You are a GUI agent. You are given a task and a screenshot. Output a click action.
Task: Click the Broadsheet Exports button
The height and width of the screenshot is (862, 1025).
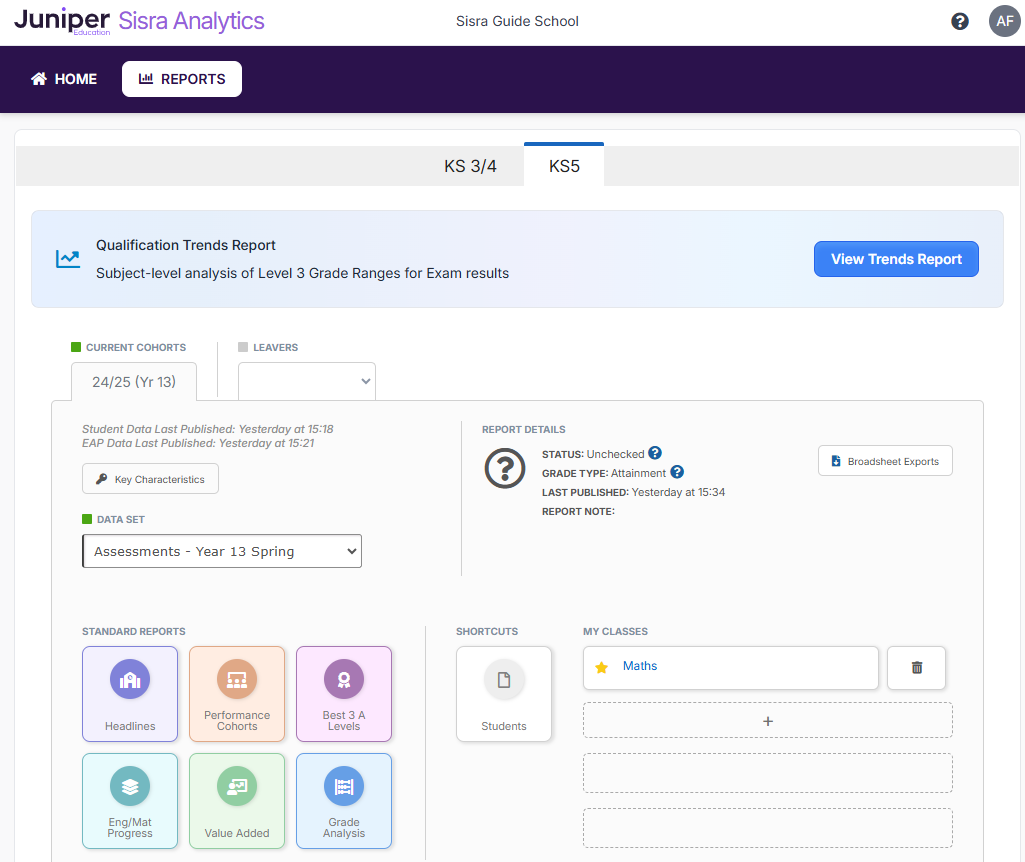pos(885,461)
